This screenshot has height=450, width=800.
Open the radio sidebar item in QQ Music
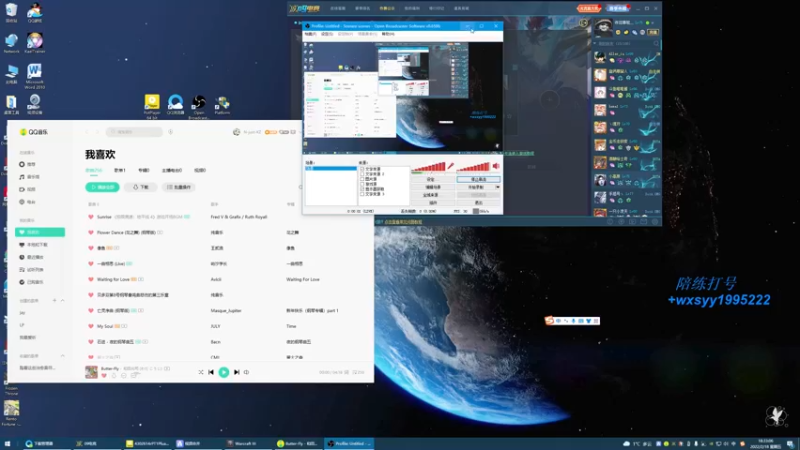tap(40, 202)
